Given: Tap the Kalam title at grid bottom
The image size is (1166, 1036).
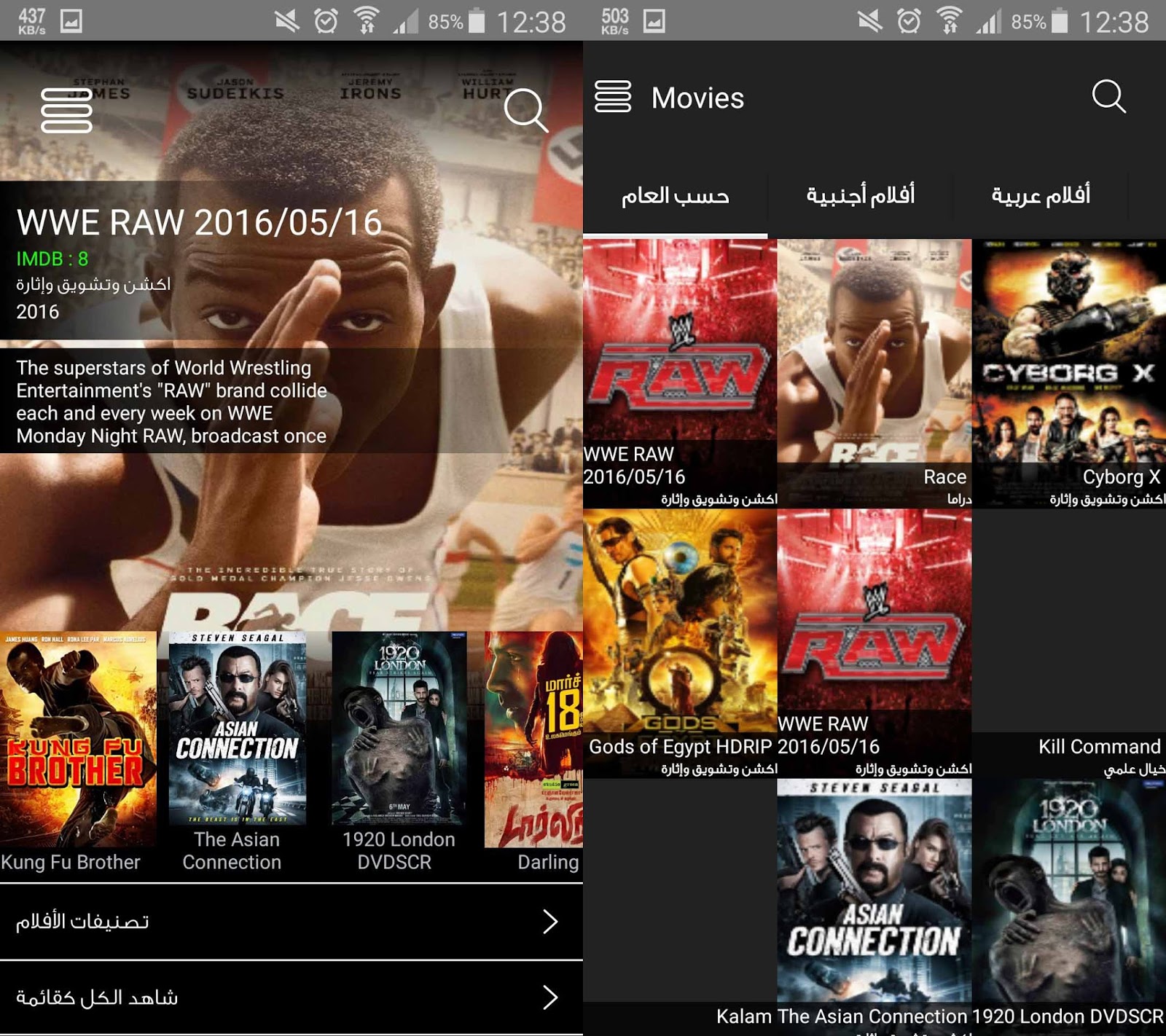Looking at the screenshot, I should (743, 1016).
